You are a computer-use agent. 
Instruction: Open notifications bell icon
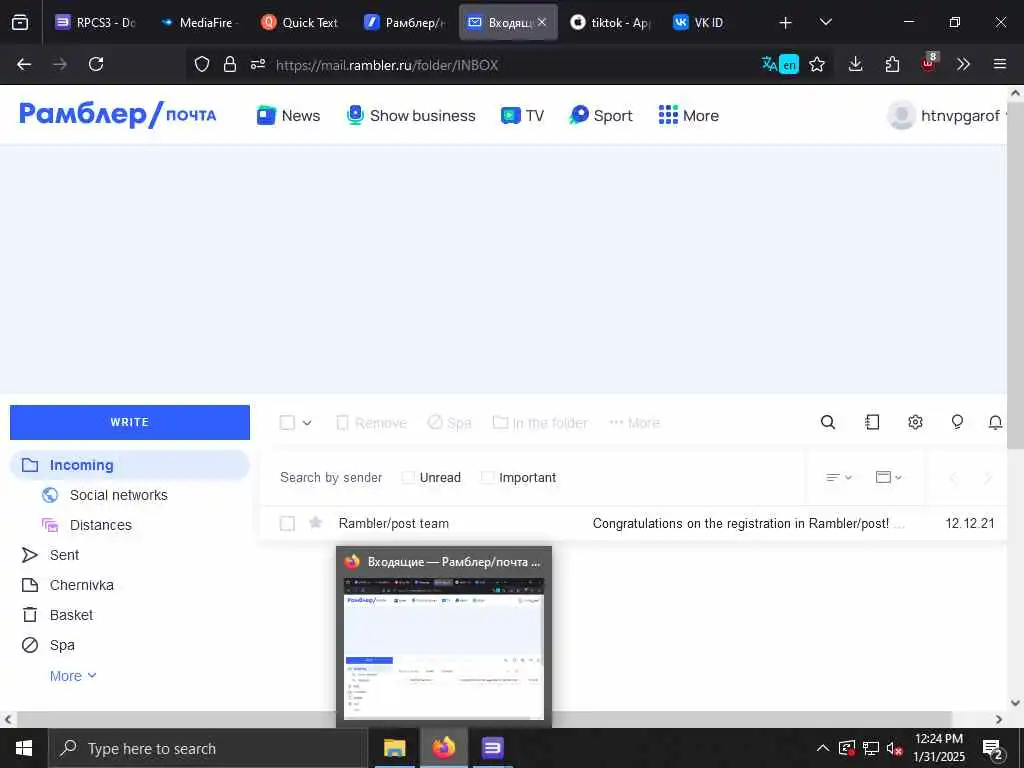(x=995, y=423)
